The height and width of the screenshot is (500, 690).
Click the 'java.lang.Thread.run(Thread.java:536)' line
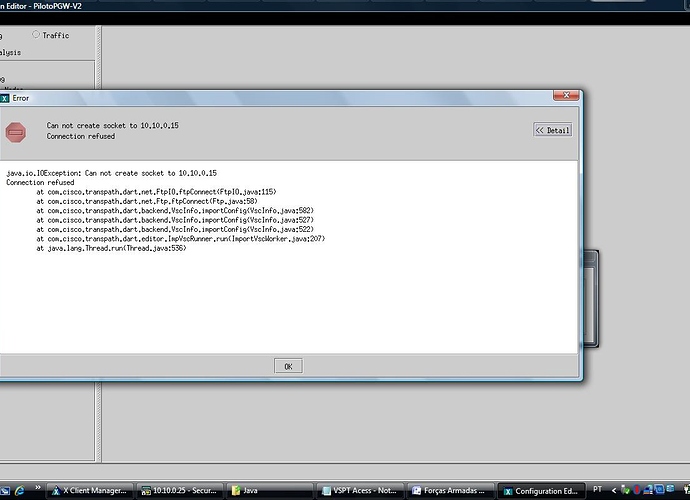(x=111, y=248)
